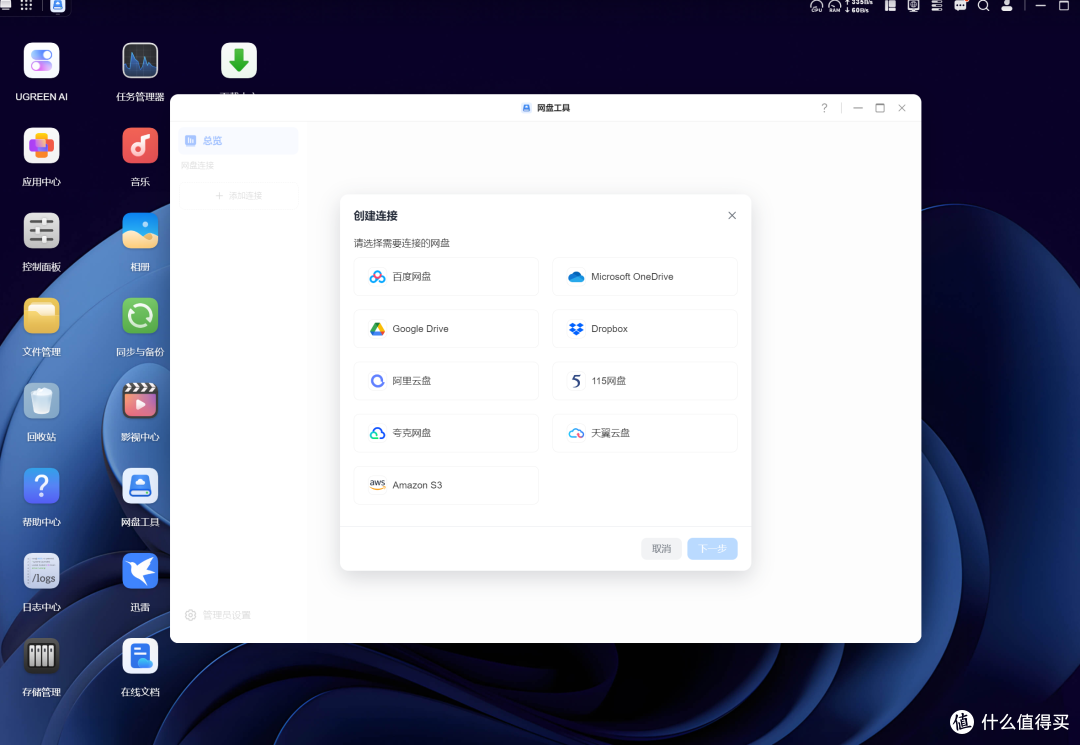Open 文件管理 file manager
This screenshot has height=745, width=1080.
[x=41, y=316]
